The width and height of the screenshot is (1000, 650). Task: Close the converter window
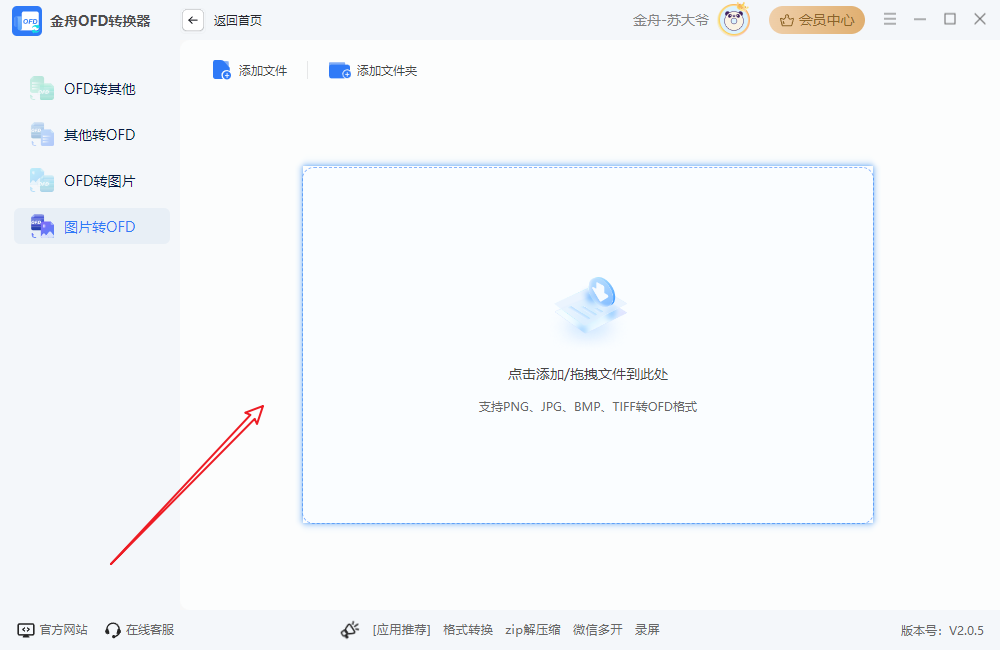[x=980, y=19]
